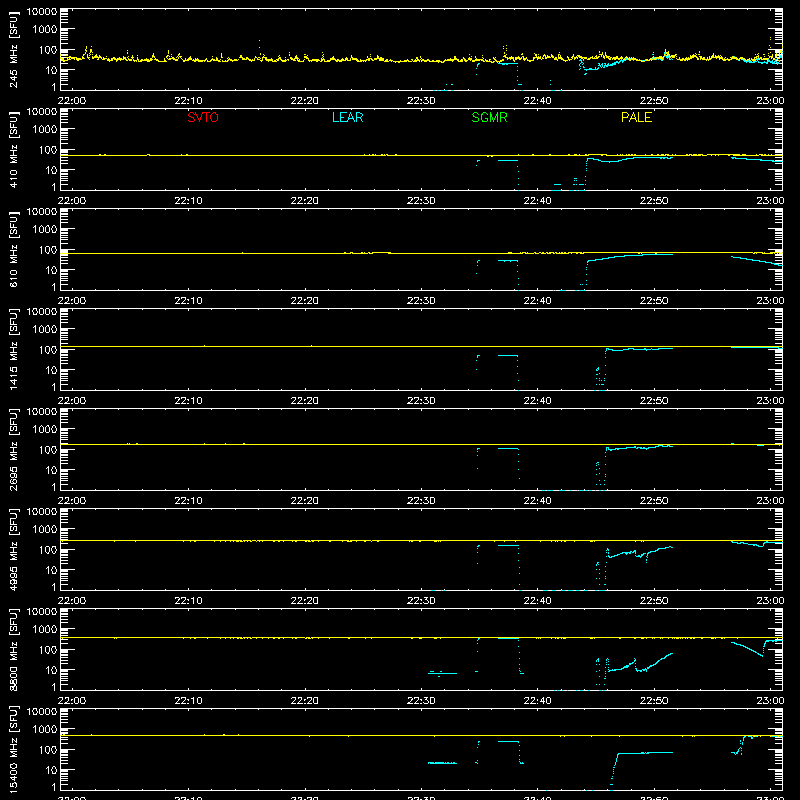Click 22:30 time label under 610 MHz panel
800x800 pixels.
click(421, 301)
